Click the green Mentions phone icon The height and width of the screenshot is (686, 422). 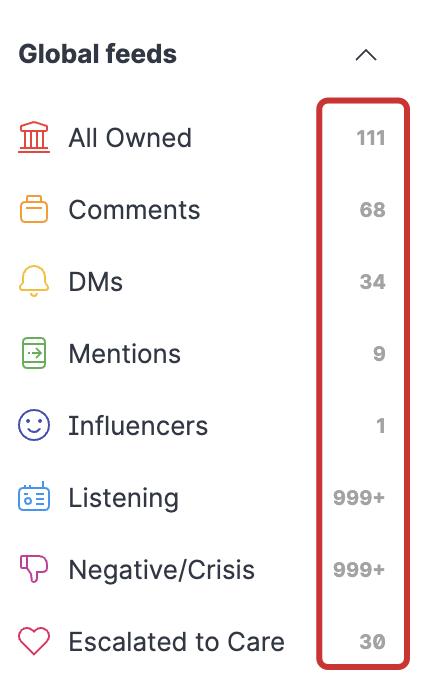(x=34, y=353)
